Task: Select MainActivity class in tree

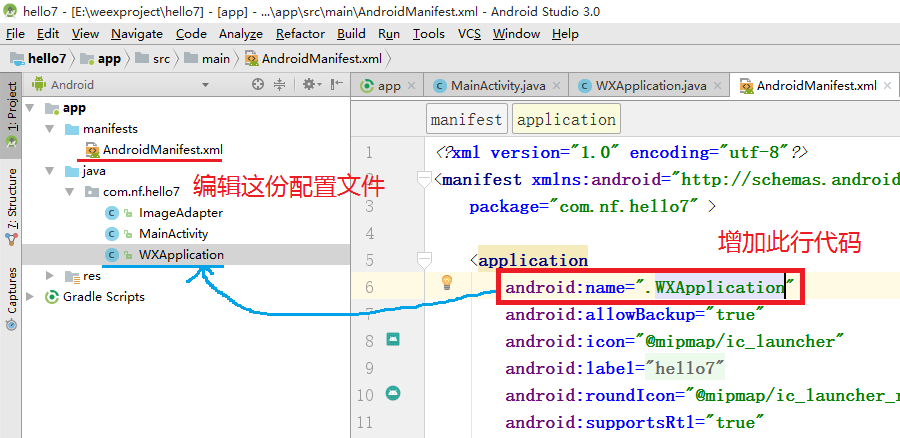Action: coord(157,234)
